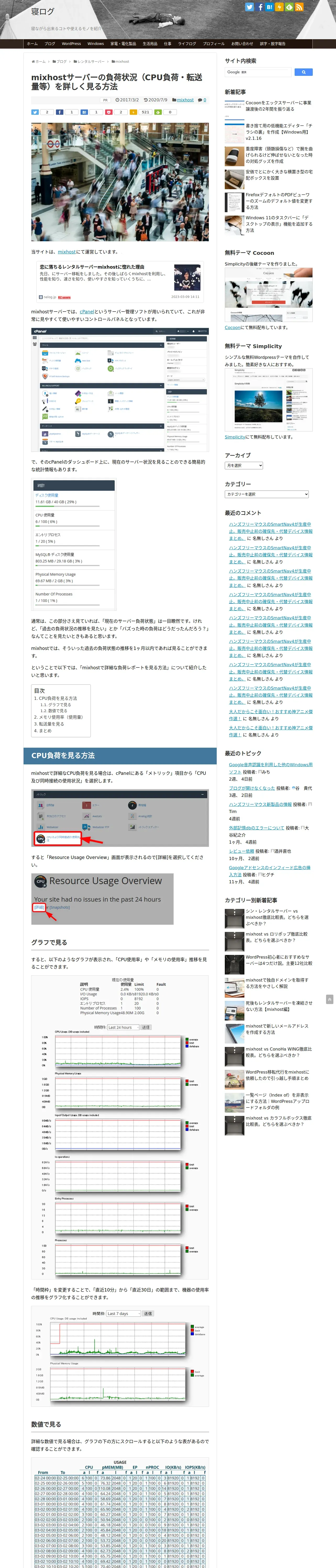
Task: Click the Cocoon download link in sidebar
Action: [x=232, y=327]
